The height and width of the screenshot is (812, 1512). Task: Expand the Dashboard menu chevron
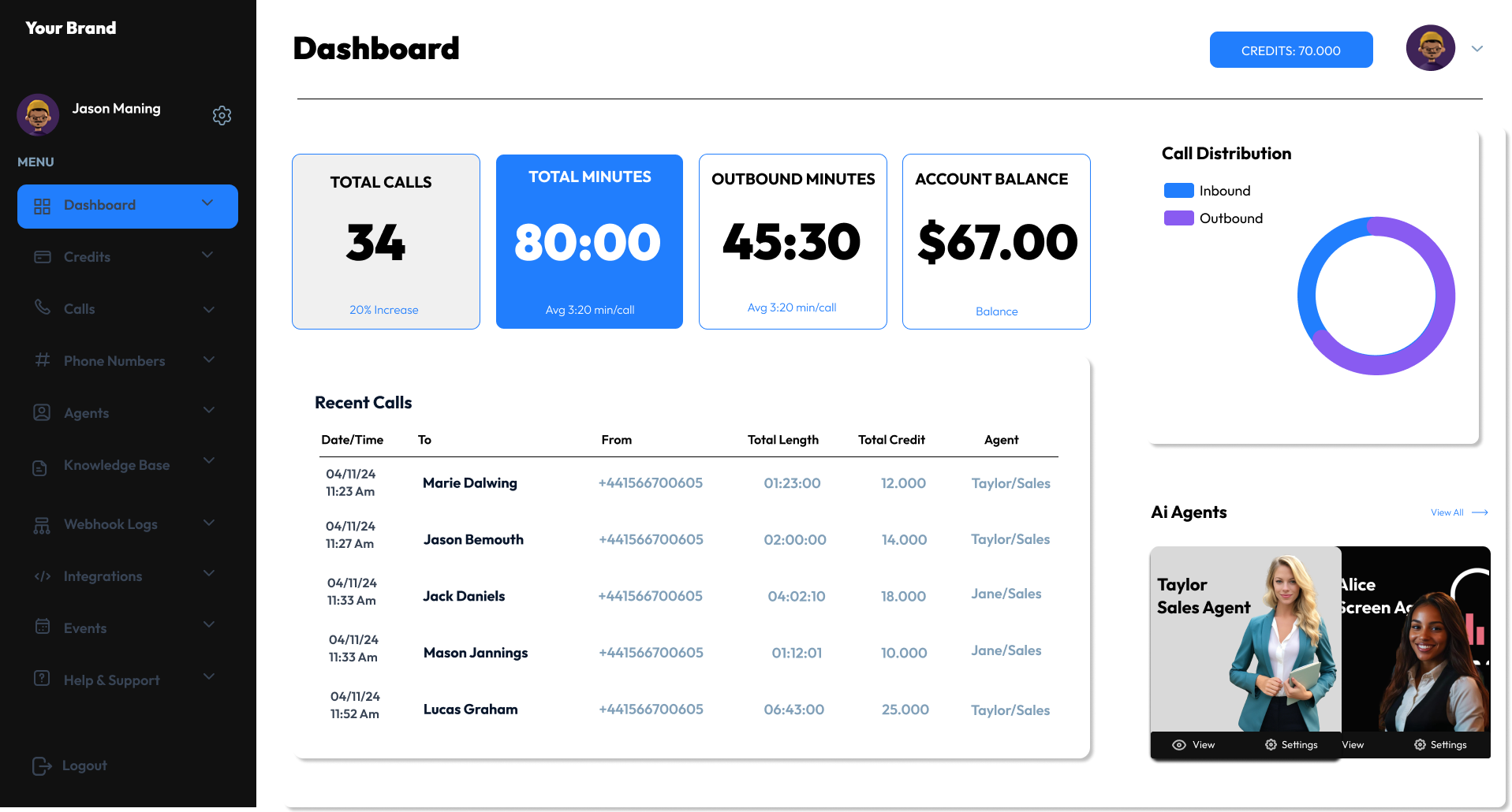[x=207, y=203]
